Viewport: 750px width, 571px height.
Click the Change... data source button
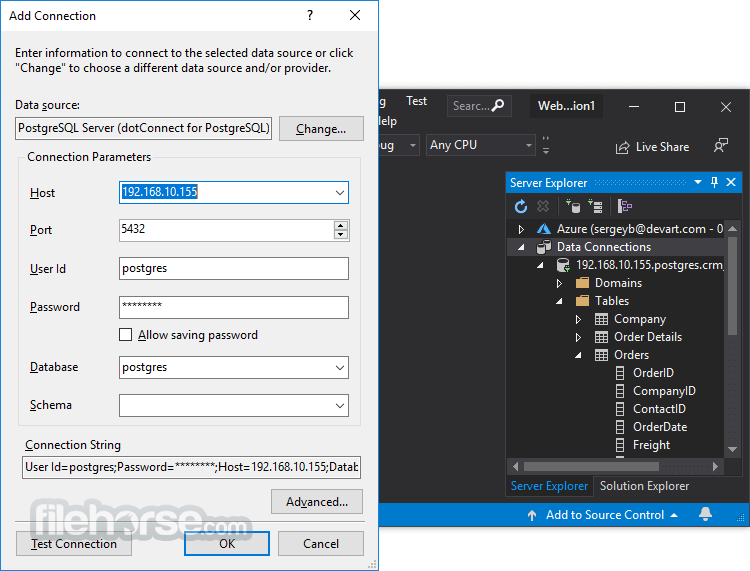pyautogui.click(x=321, y=129)
